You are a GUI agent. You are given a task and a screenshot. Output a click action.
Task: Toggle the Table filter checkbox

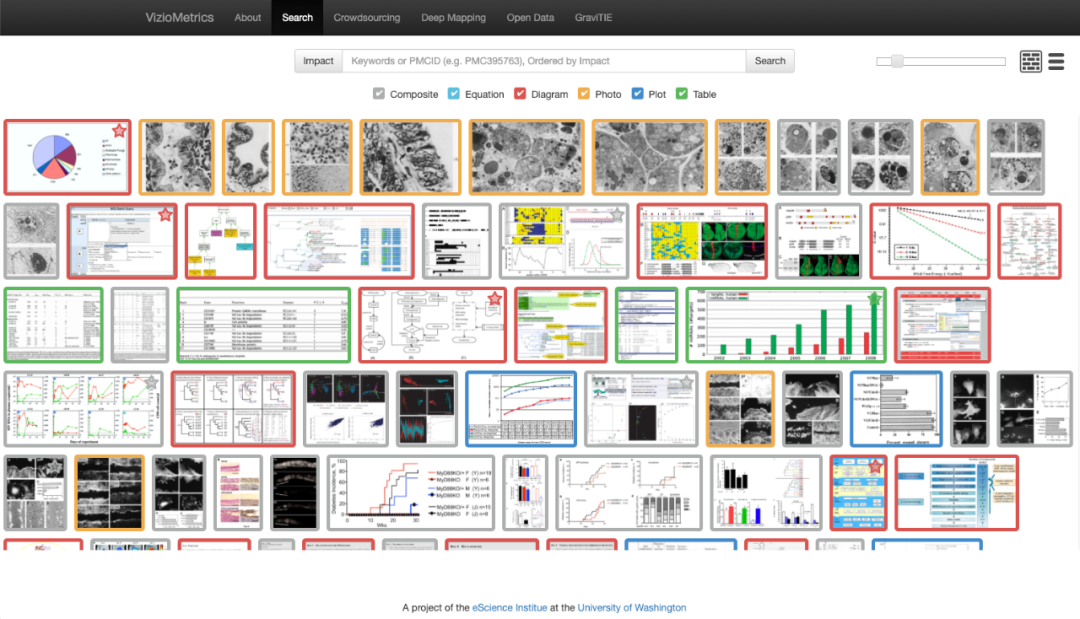pyautogui.click(x=681, y=94)
